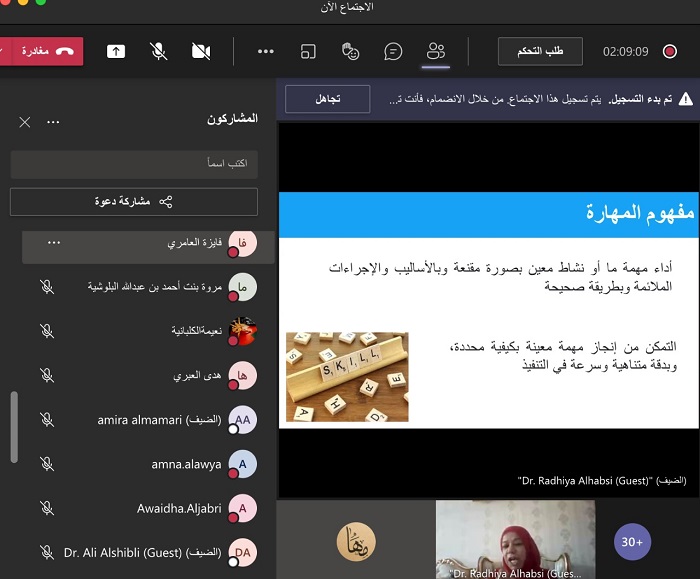Viewport: 700px width, 579px height.
Task: Toggle the participants panel icon
Action: 436,51
